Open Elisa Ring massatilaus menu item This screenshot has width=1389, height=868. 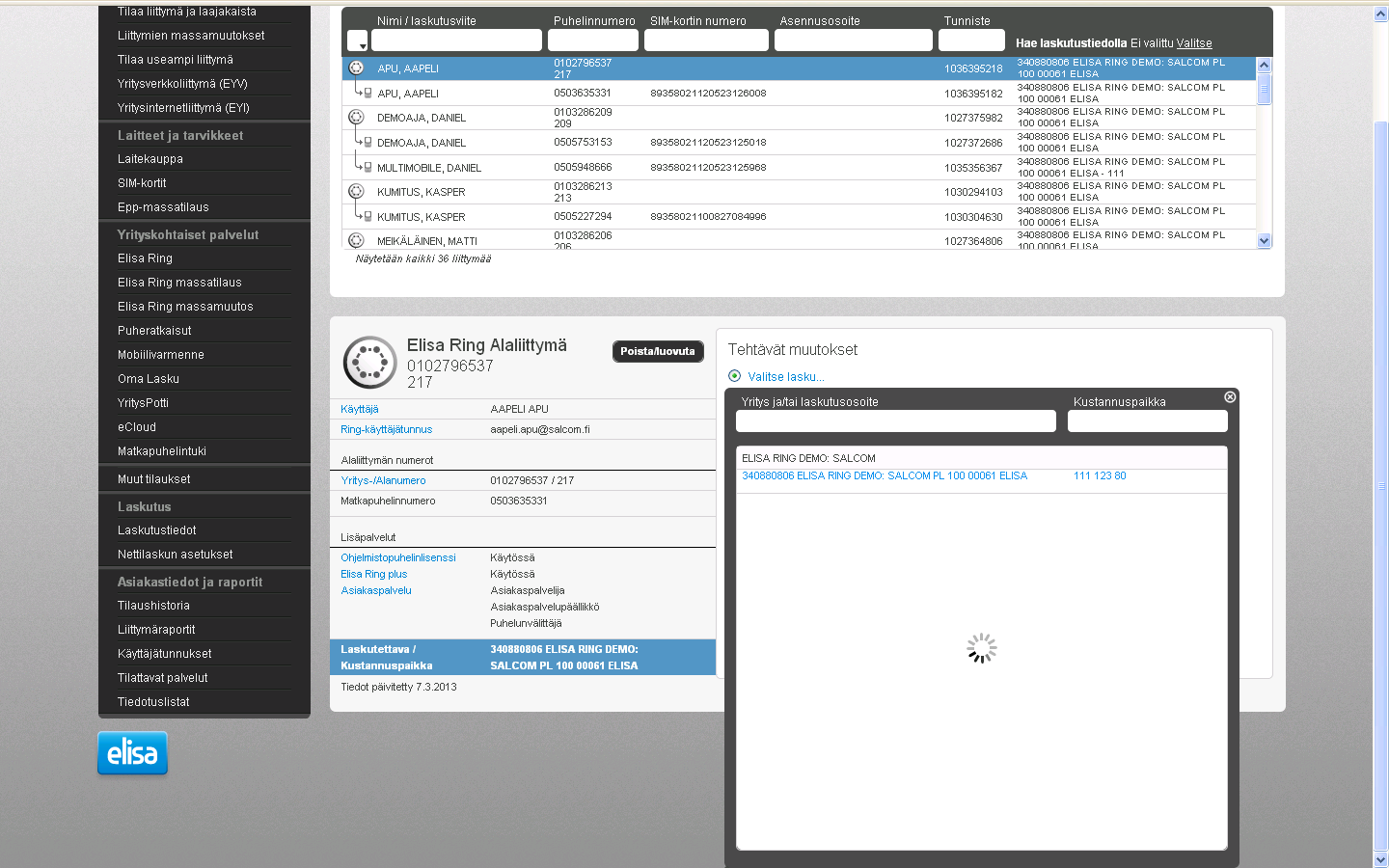coord(179,283)
